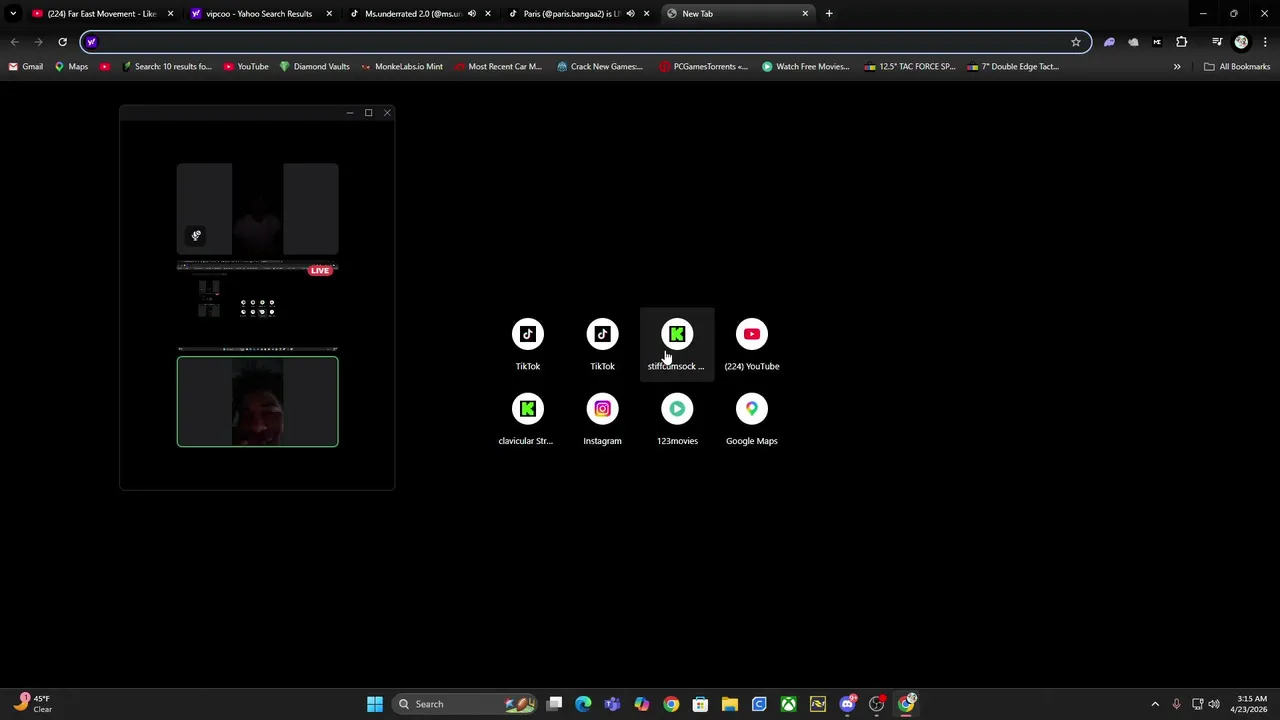Viewport: 1280px width, 720px height.
Task: Open the Diamond Vaults bookmark
Action: pyautogui.click(x=314, y=67)
